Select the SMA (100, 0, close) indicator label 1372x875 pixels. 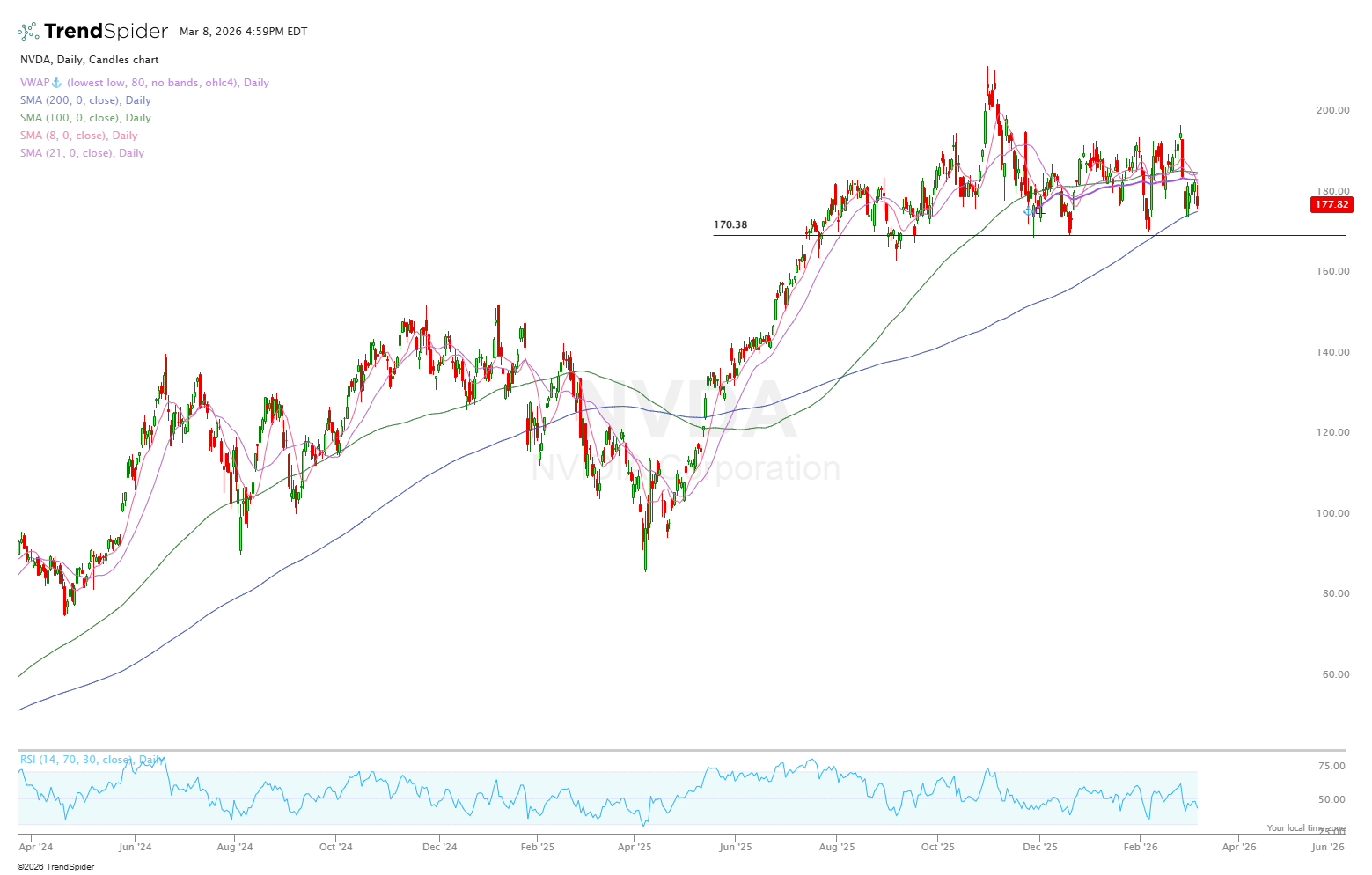click(x=85, y=118)
